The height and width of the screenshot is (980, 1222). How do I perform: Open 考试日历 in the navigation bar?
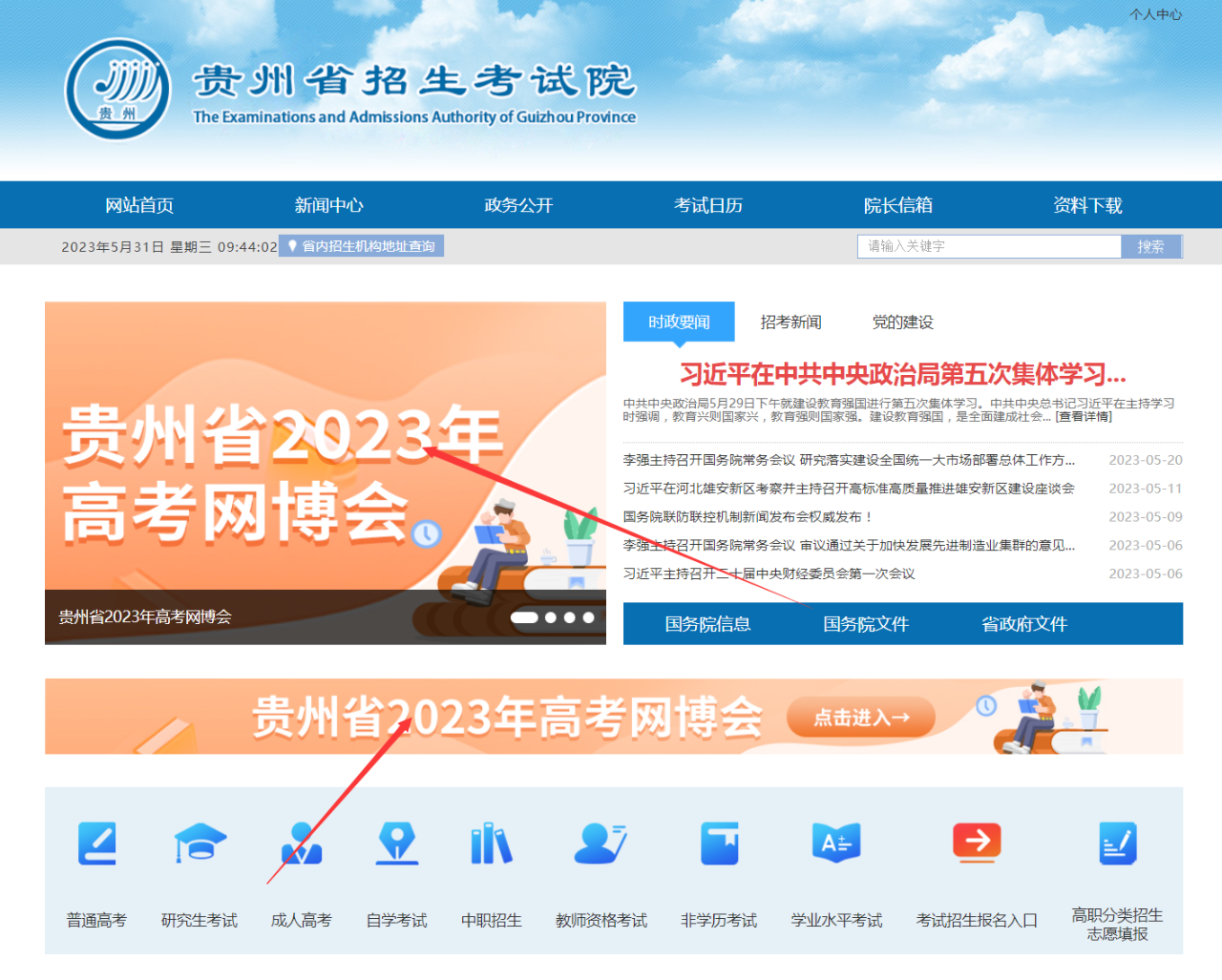[707, 205]
